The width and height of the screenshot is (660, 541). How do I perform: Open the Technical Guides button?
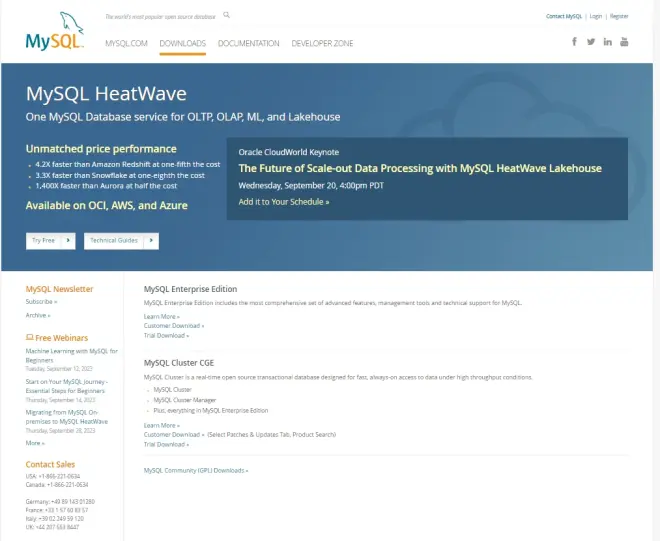(121, 241)
